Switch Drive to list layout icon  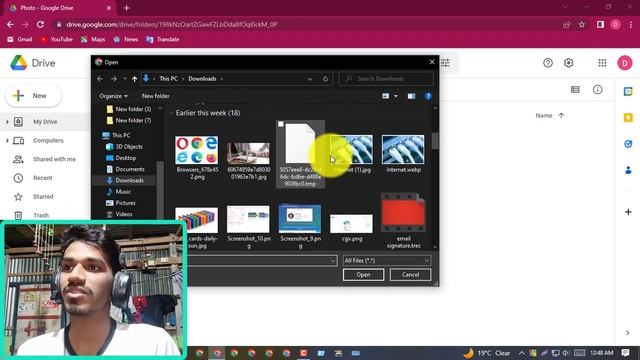click(x=575, y=89)
